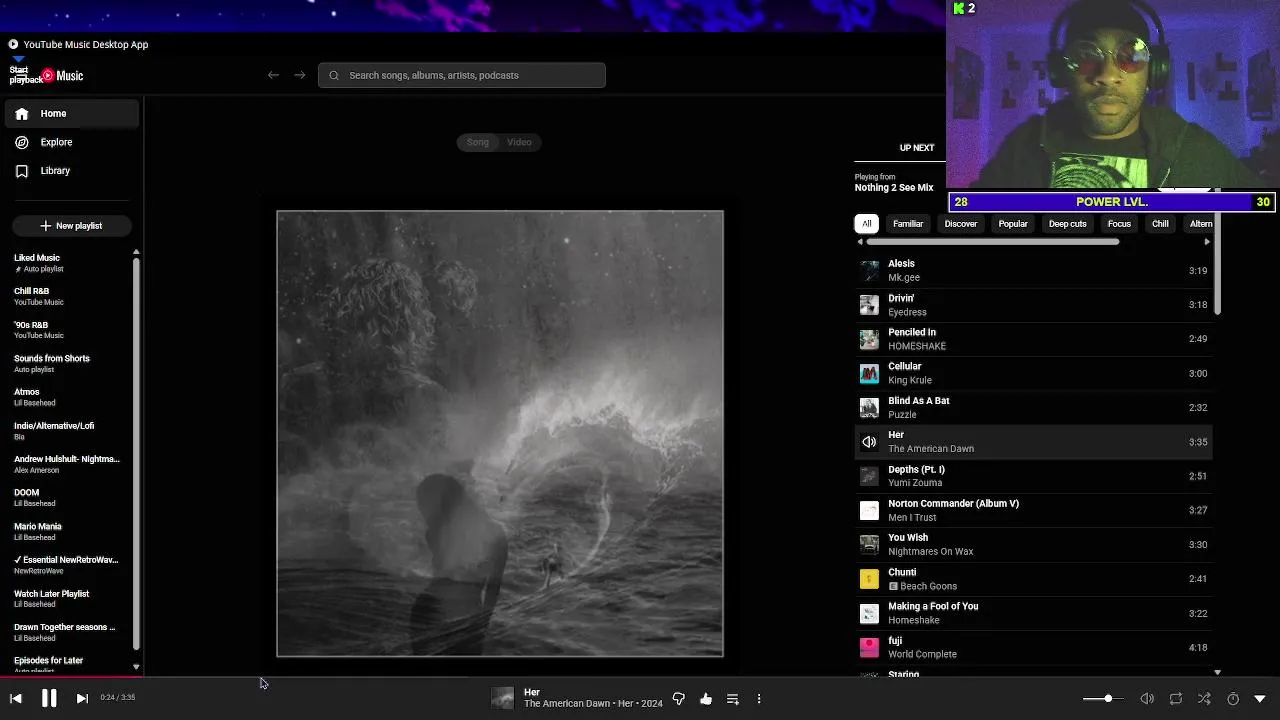Pause the current song
Image resolution: width=1280 pixels, height=720 pixels.
(49, 699)
